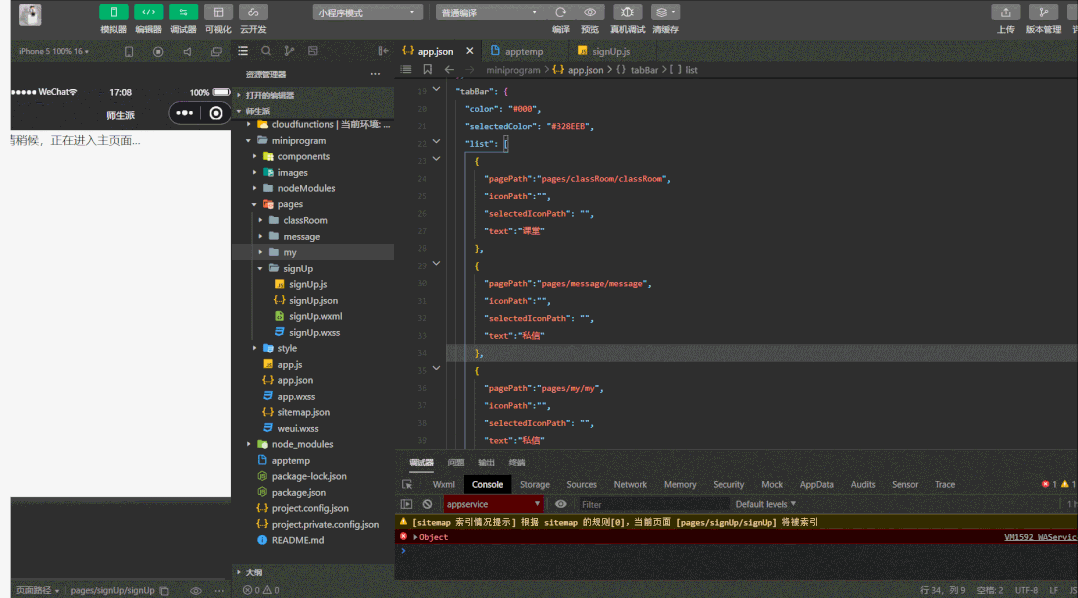This screenshot has width=1078, height=598.
Task: Navigate back with editor arrow icon
Action: click(x=449, y=69)
